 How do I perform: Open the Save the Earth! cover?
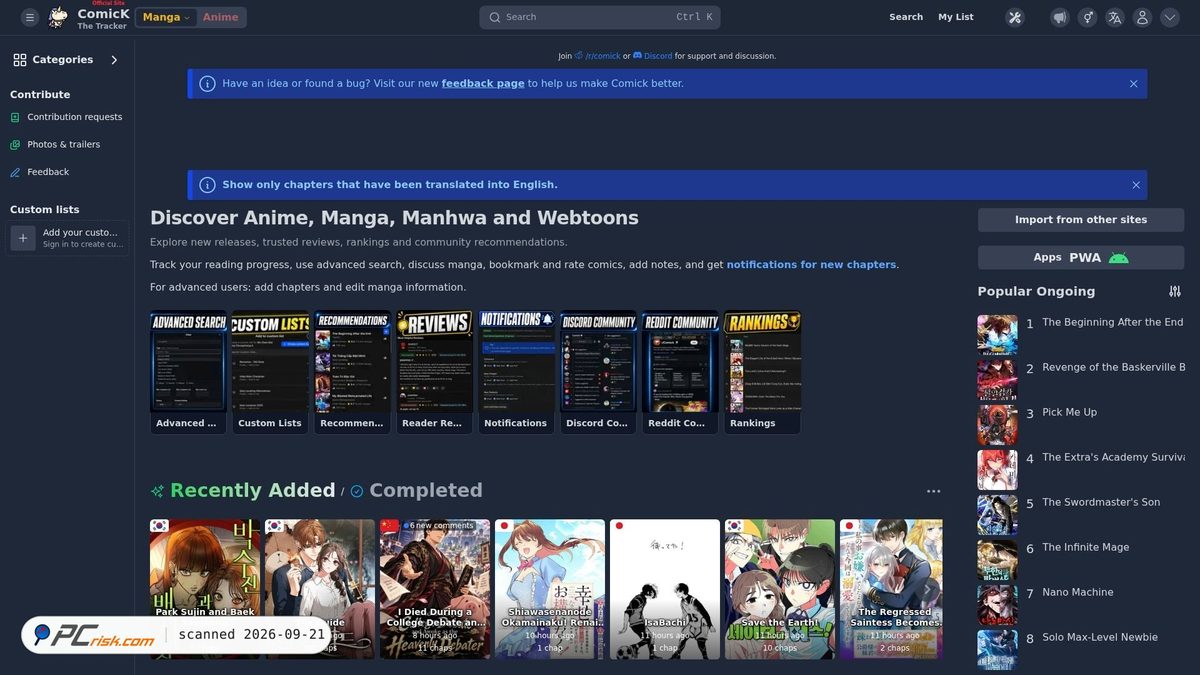tap(780, 589)
